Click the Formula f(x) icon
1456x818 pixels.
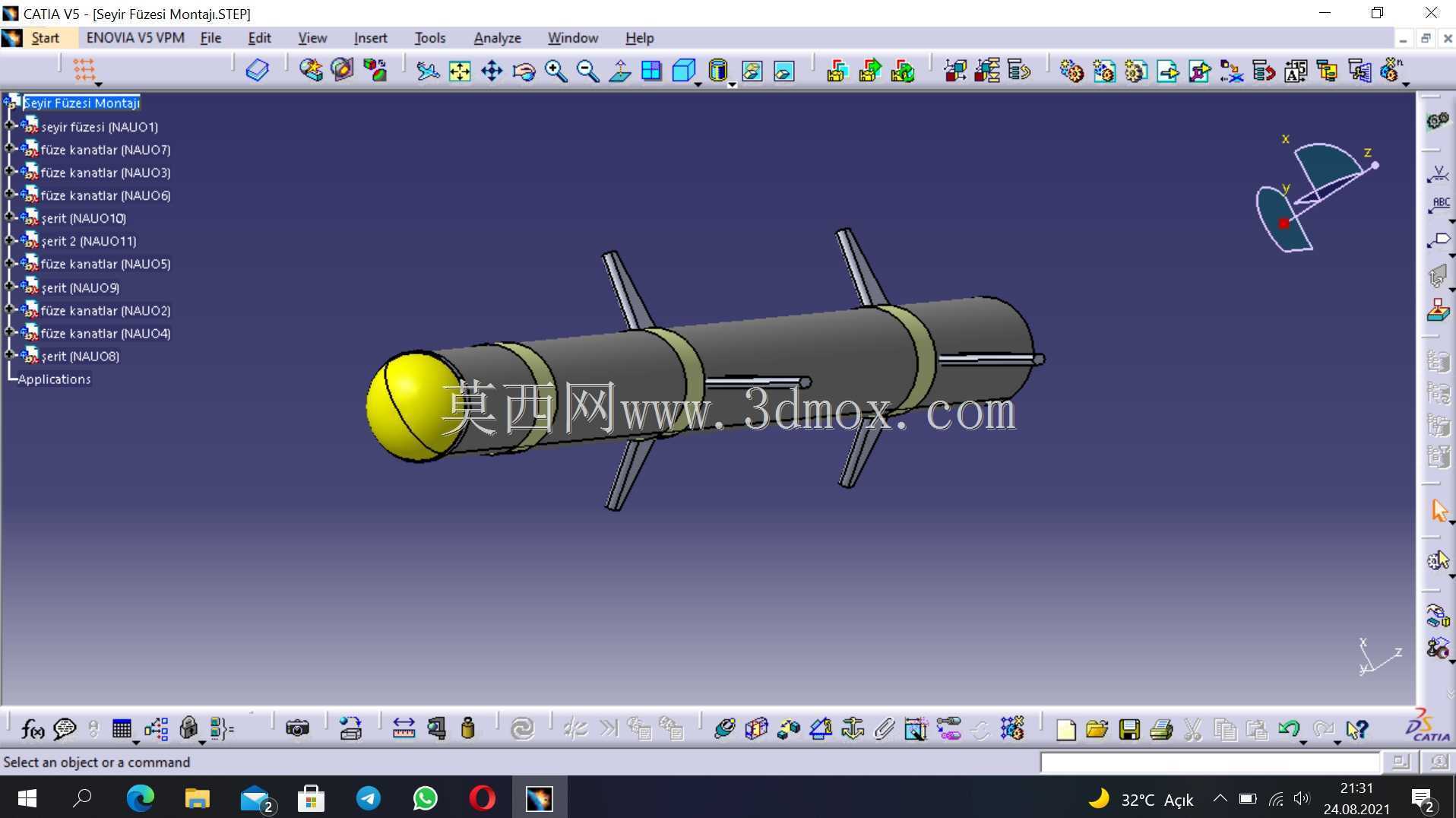(x=33, y=730)
